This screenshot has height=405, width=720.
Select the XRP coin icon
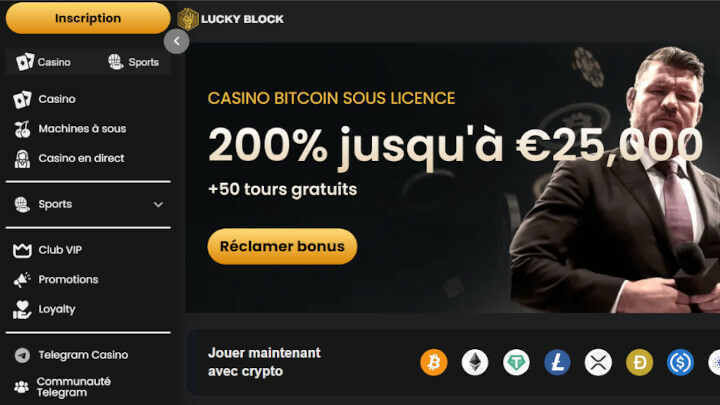(598, 362)
